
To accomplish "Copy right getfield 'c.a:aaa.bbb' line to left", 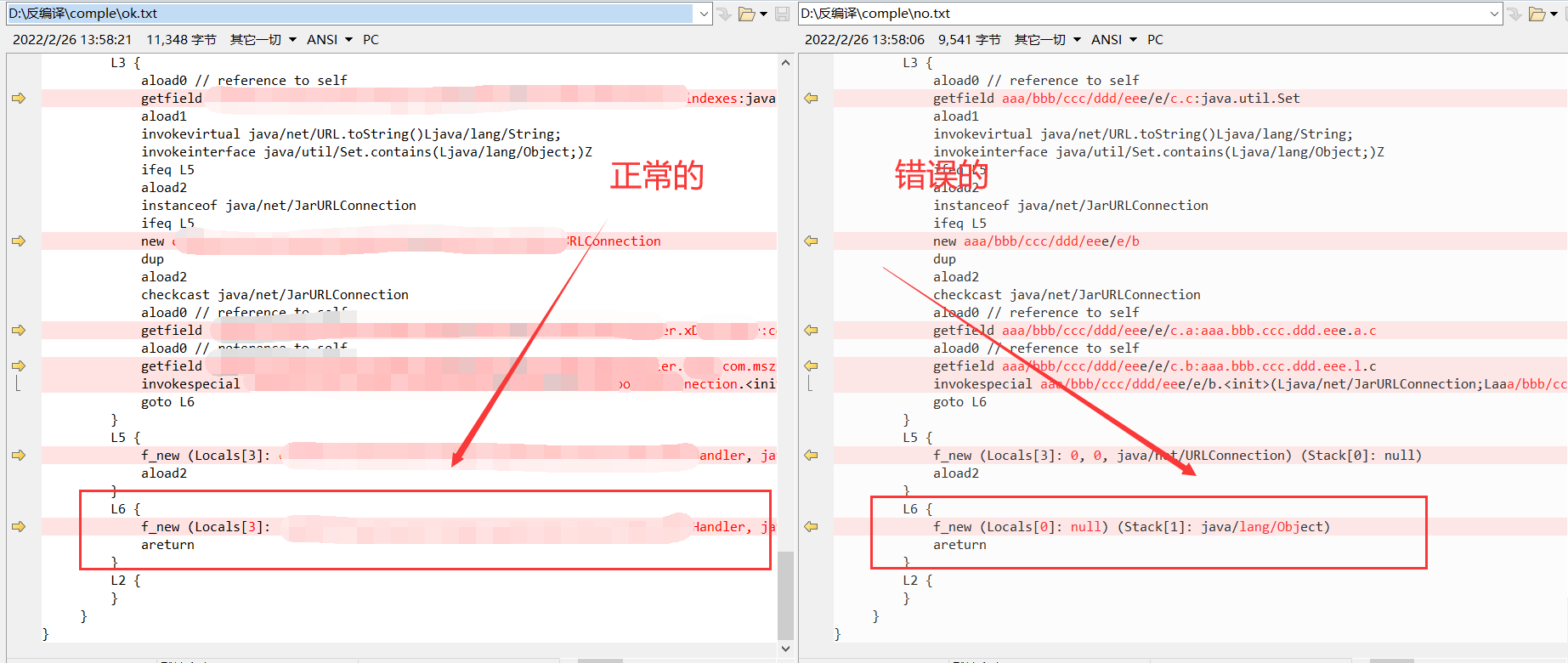I will tap(812, 331).
